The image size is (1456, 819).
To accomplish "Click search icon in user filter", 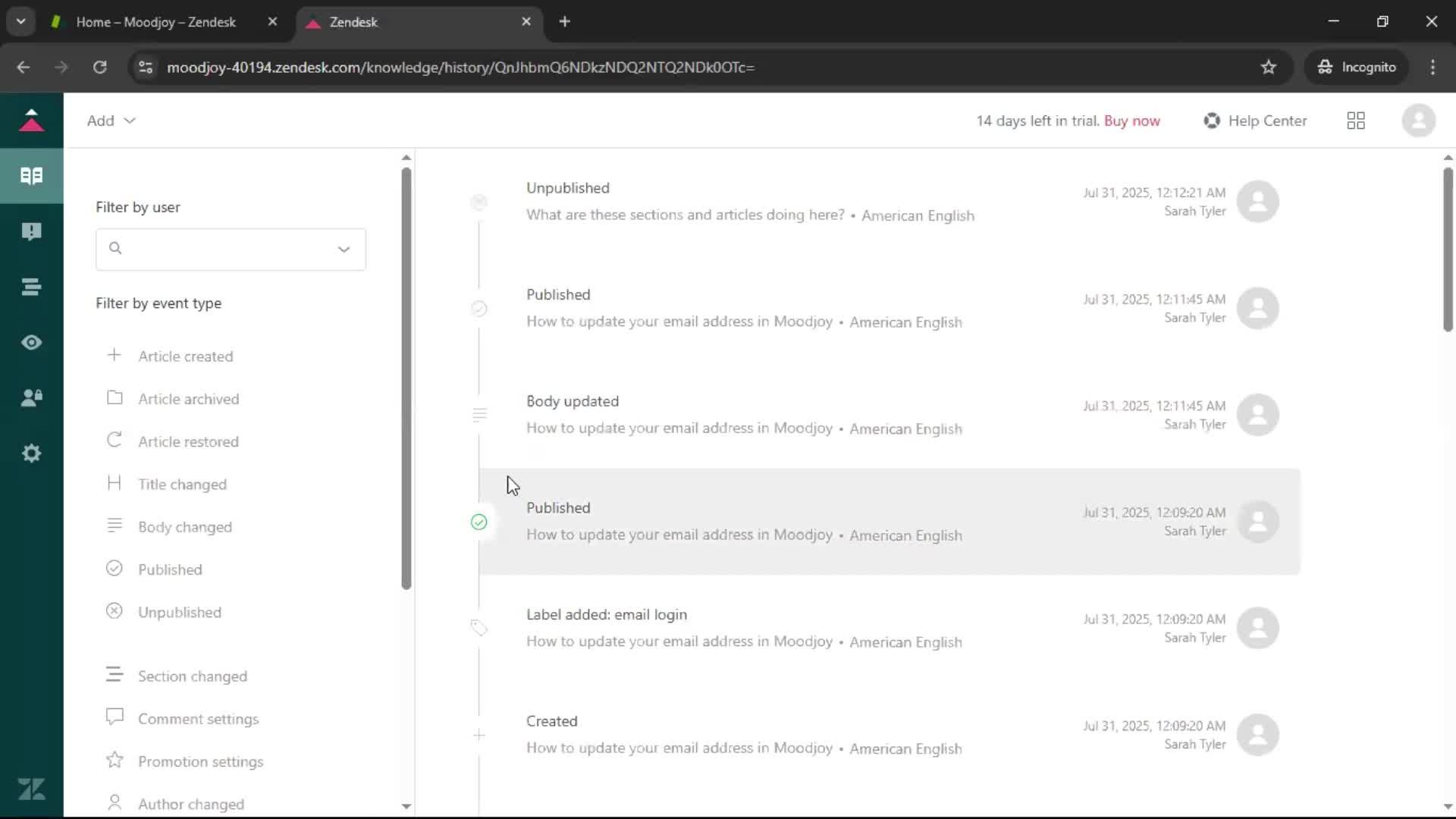I will tap(115, 248).
